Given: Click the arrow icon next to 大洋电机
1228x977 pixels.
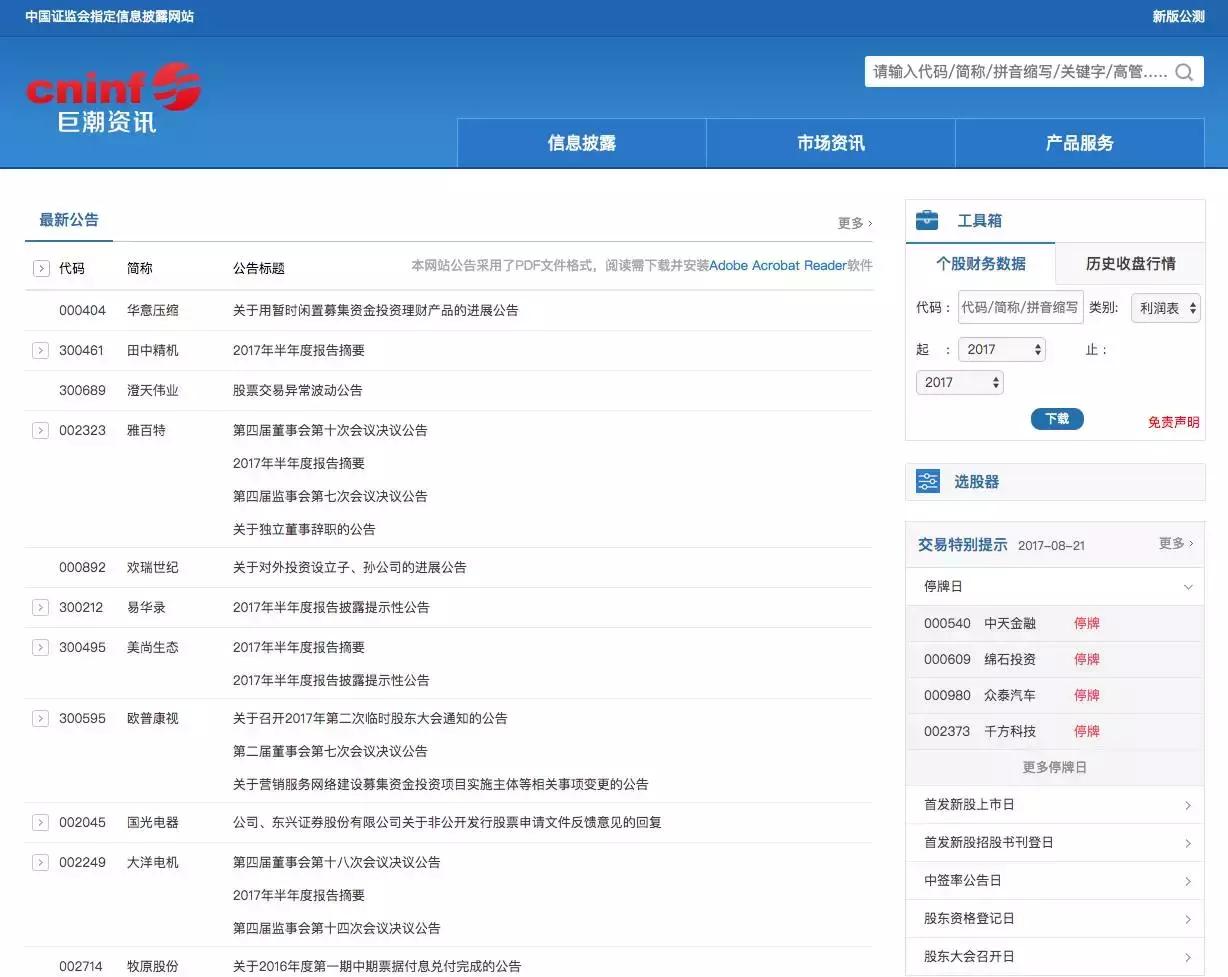Looking at the screenshot, I should pos(40,861).
